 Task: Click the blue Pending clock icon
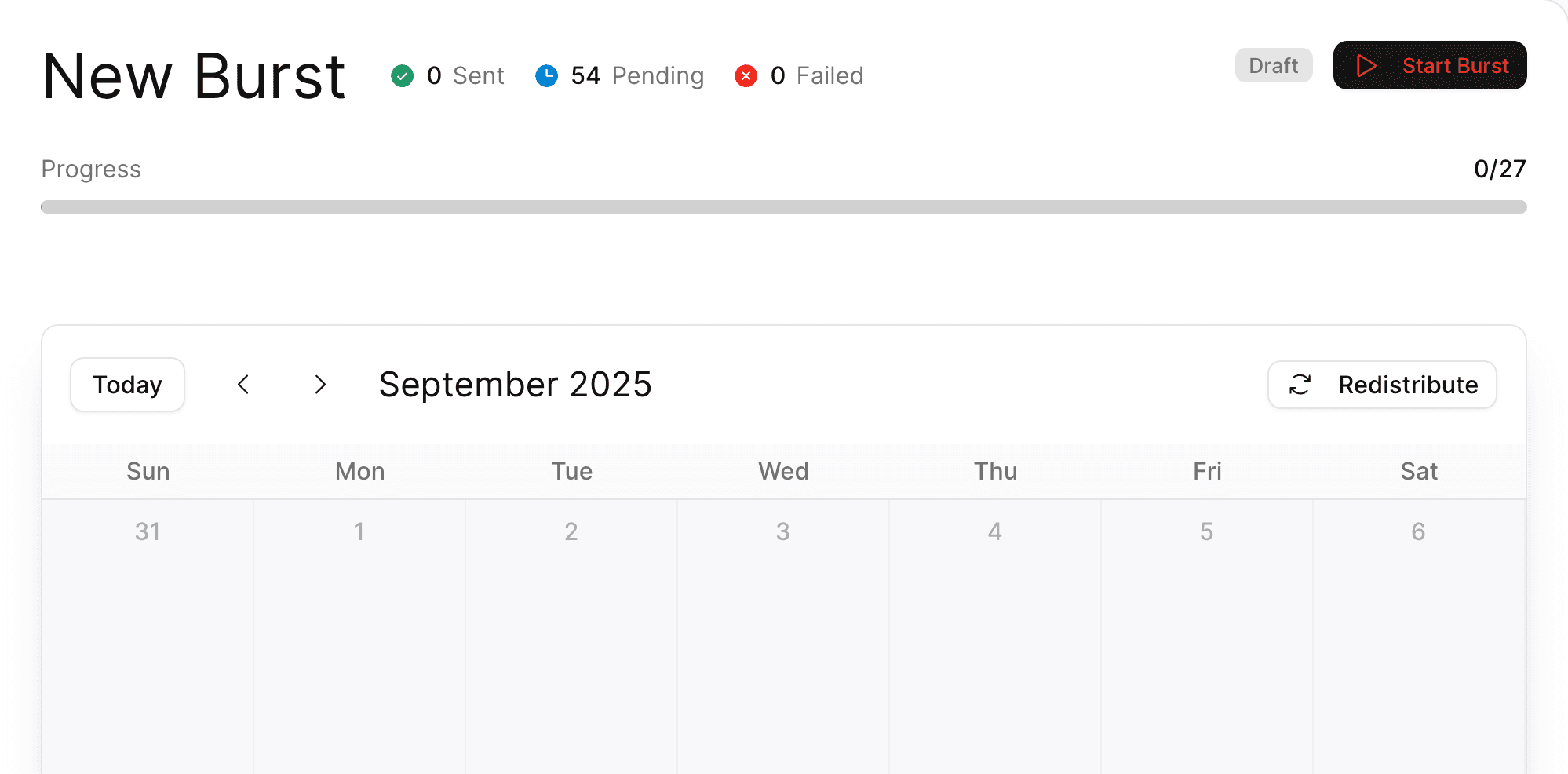point(545,75)
